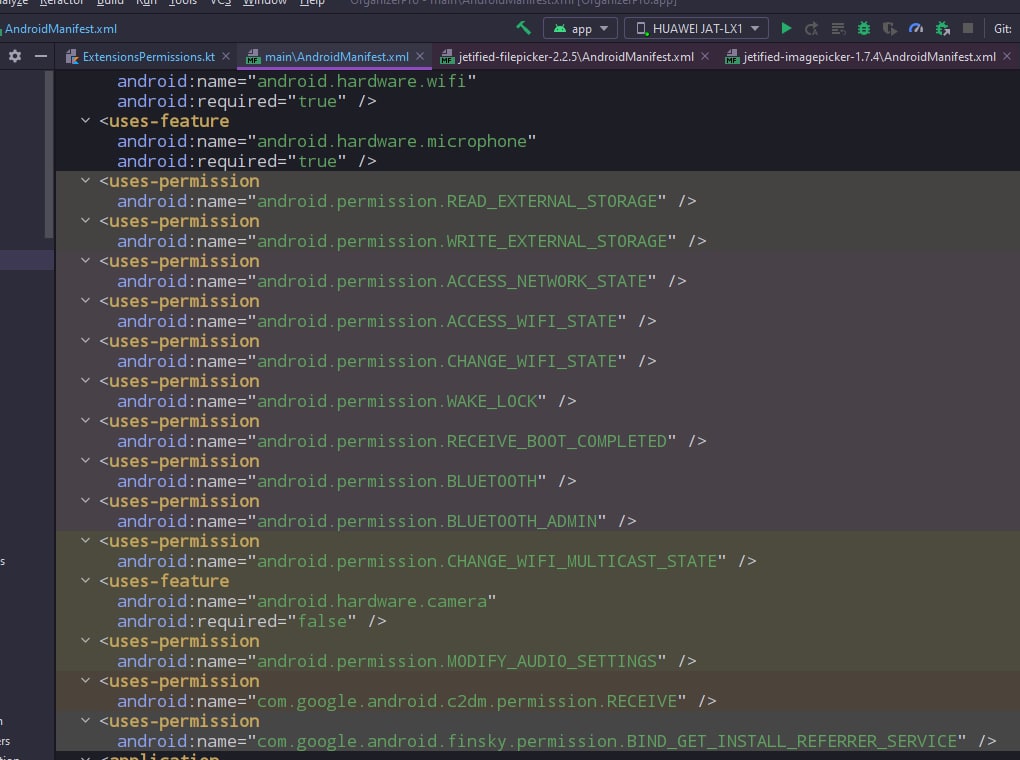The image size is (1020, 760).
Task: Click the Build hammer icon
Action: tap(524, 28)
